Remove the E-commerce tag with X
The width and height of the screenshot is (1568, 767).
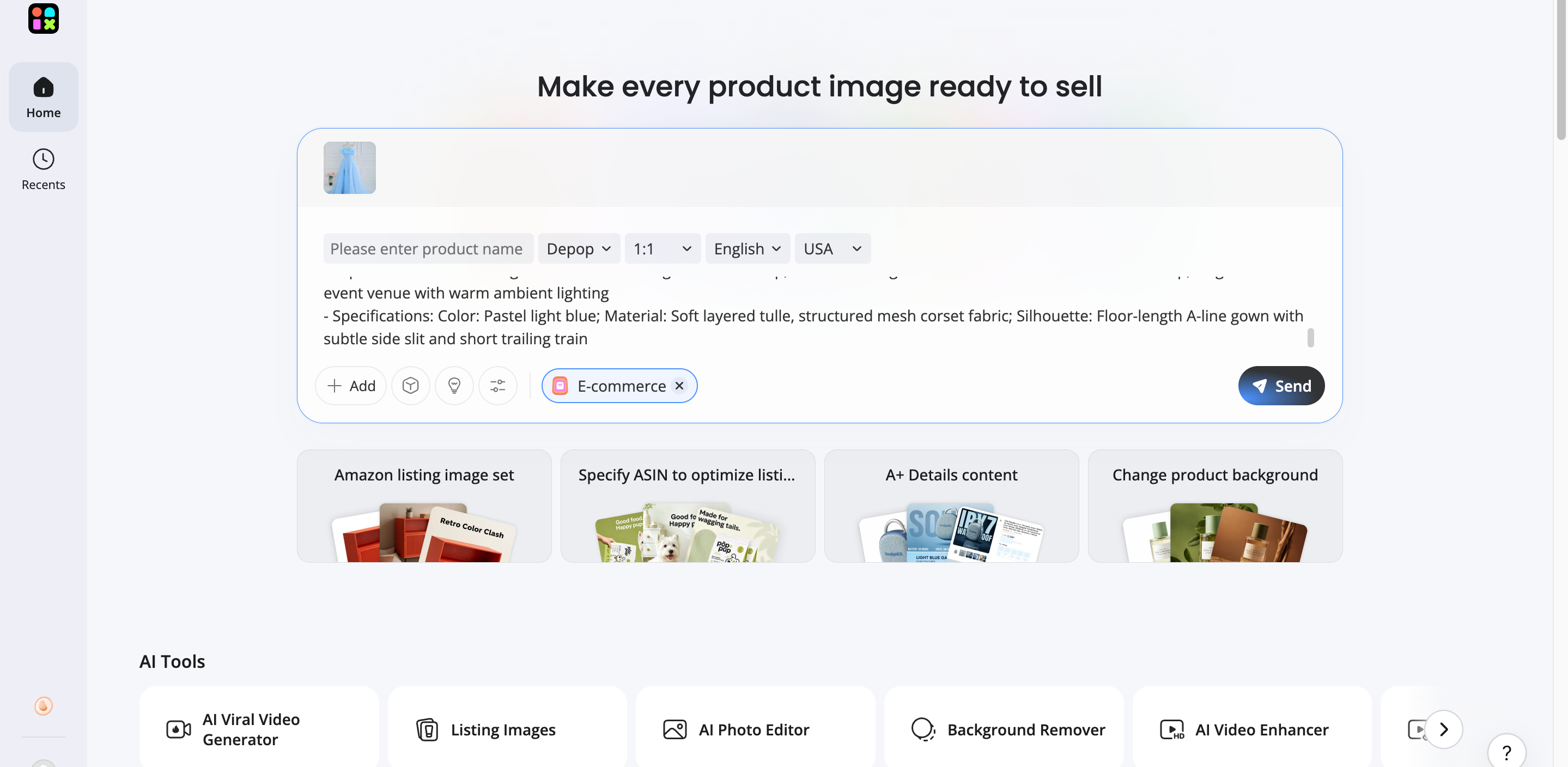[x=679, y=386]
